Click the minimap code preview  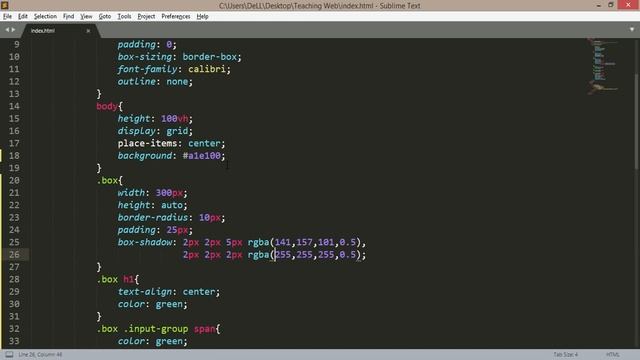click(x=603, y=65)
